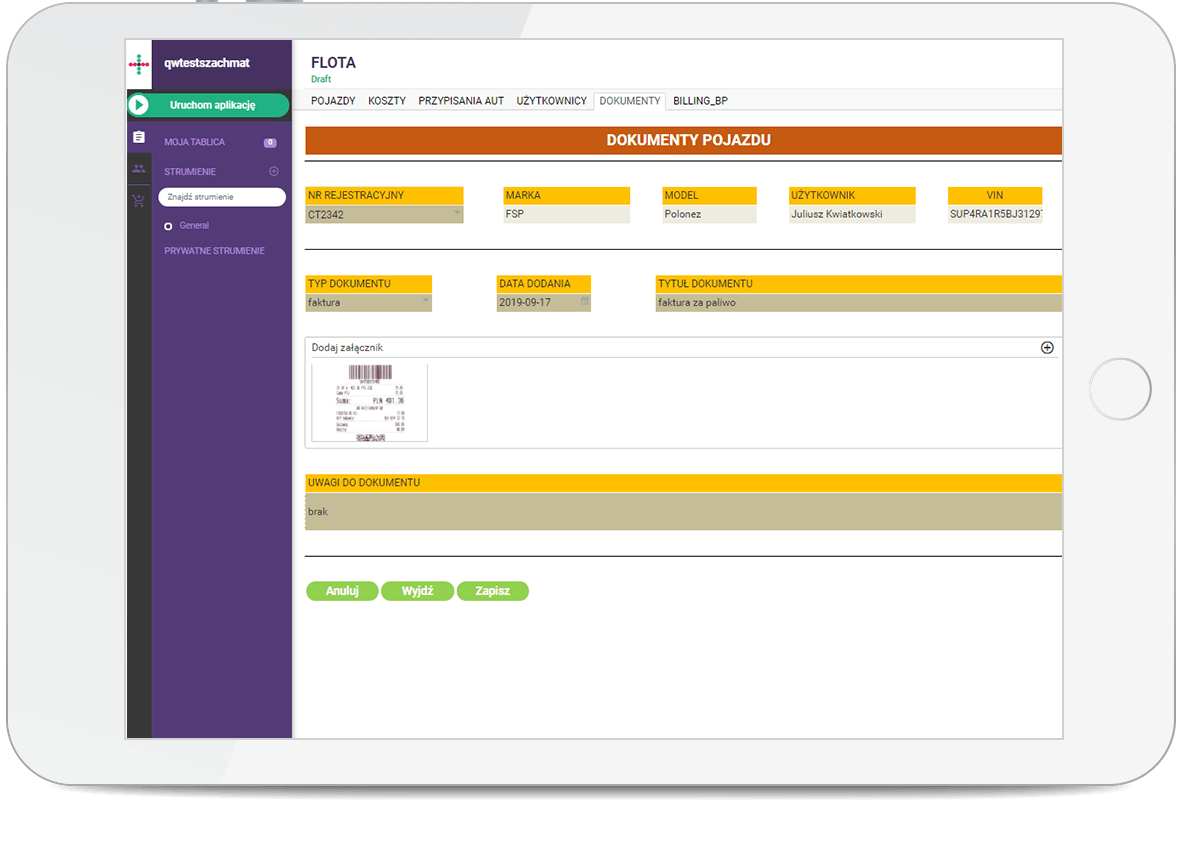This screenshot has height=861, width=1183.
Task: Open the calendar icon in Data dodania
Action: [x=585, y=302]
